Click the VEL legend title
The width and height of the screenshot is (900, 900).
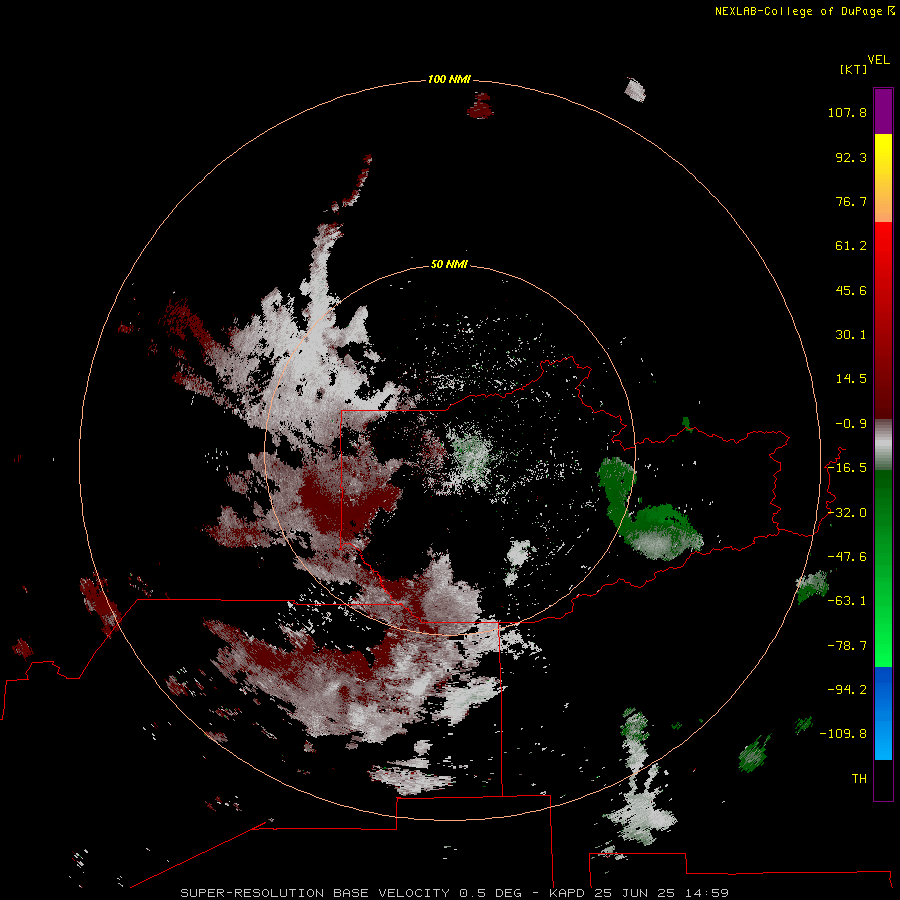click(x=878, y=60)
